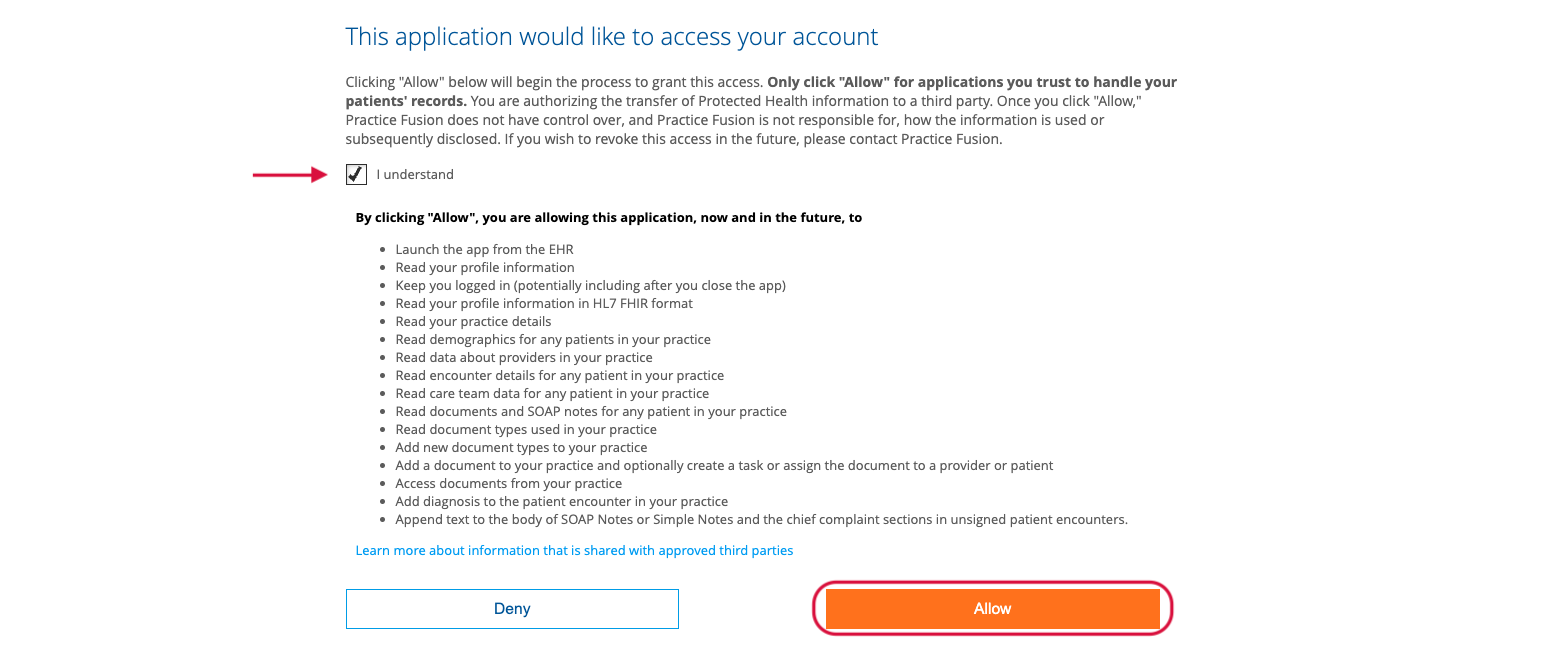This screenshot has width=1560, height=650.
Task: Open the "Learn more about information" link
Action: click(574, 550)
